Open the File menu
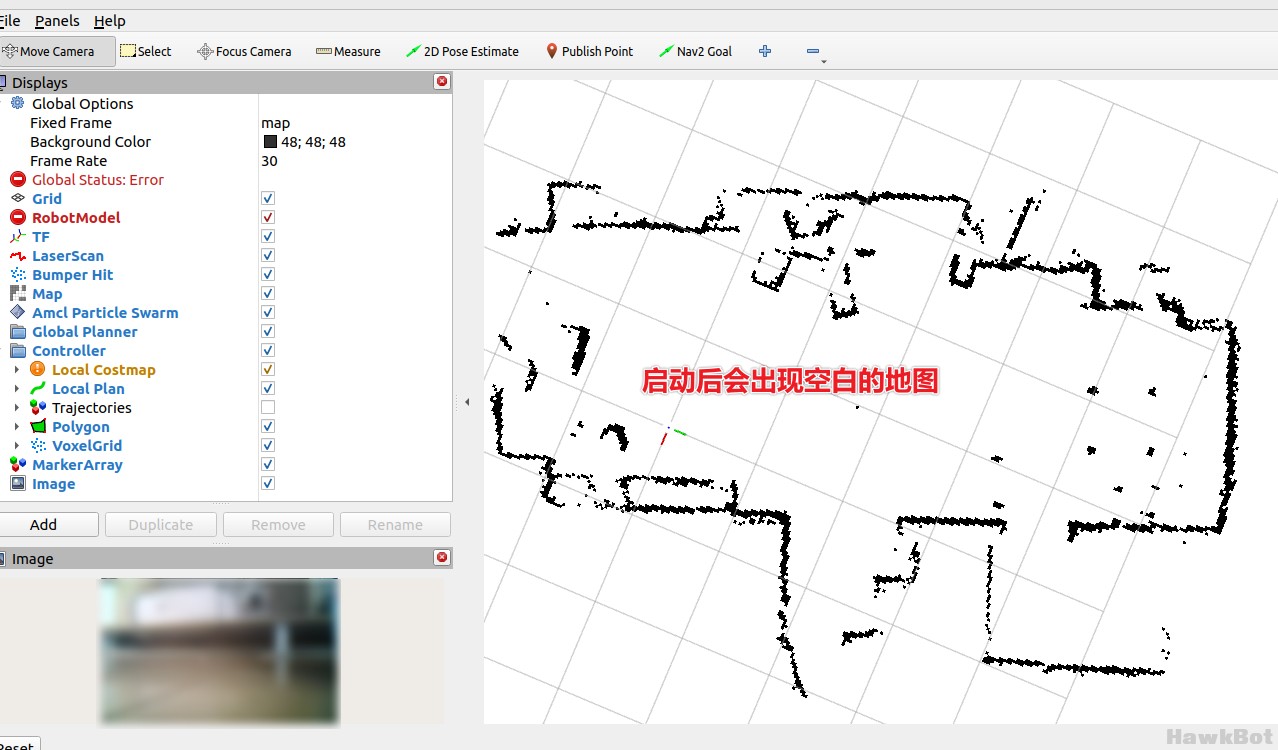The height and width of the screenshot is (750, 1278). 9,20
